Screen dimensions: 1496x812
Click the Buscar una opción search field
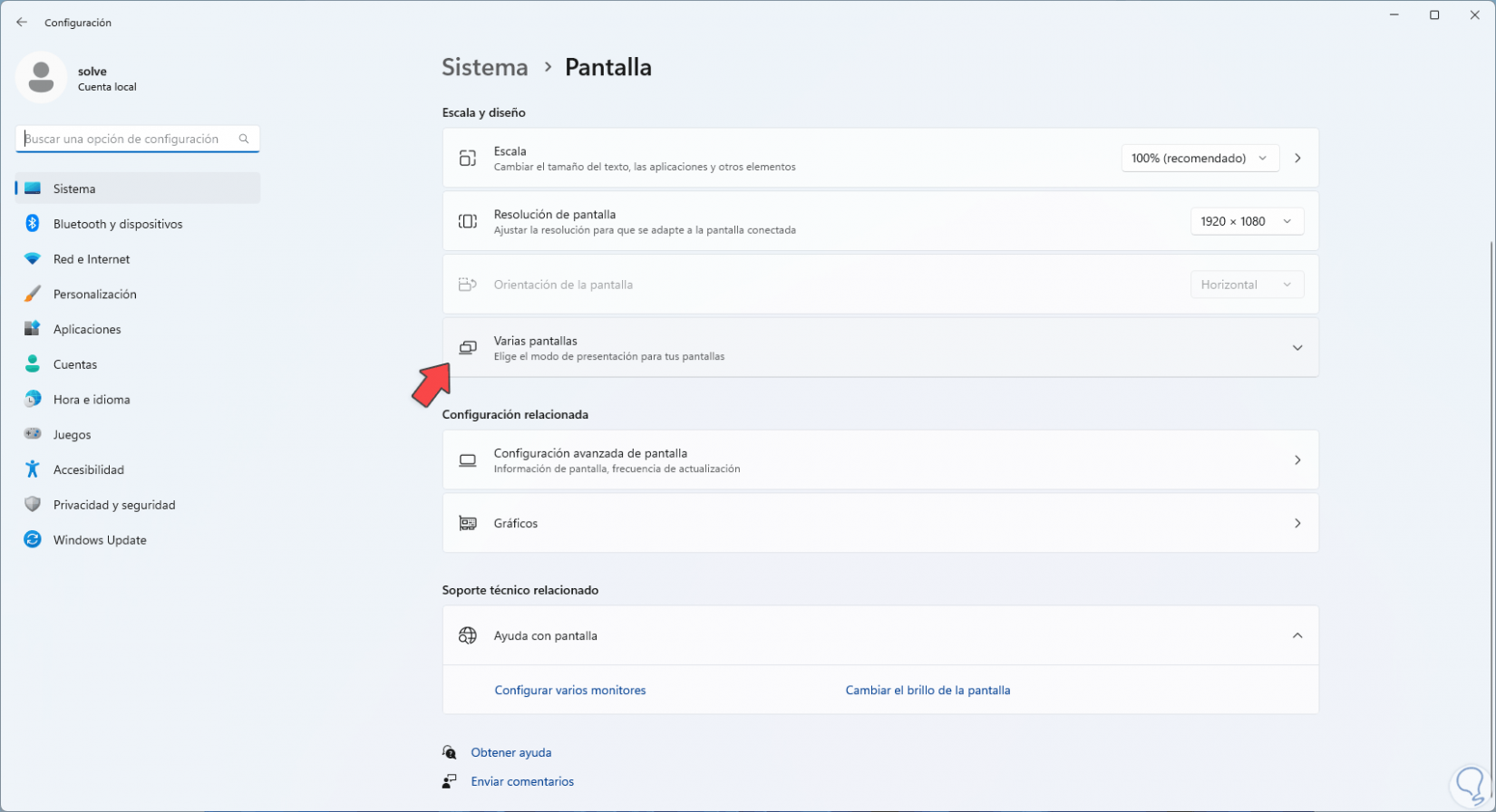tap(127, 140)
